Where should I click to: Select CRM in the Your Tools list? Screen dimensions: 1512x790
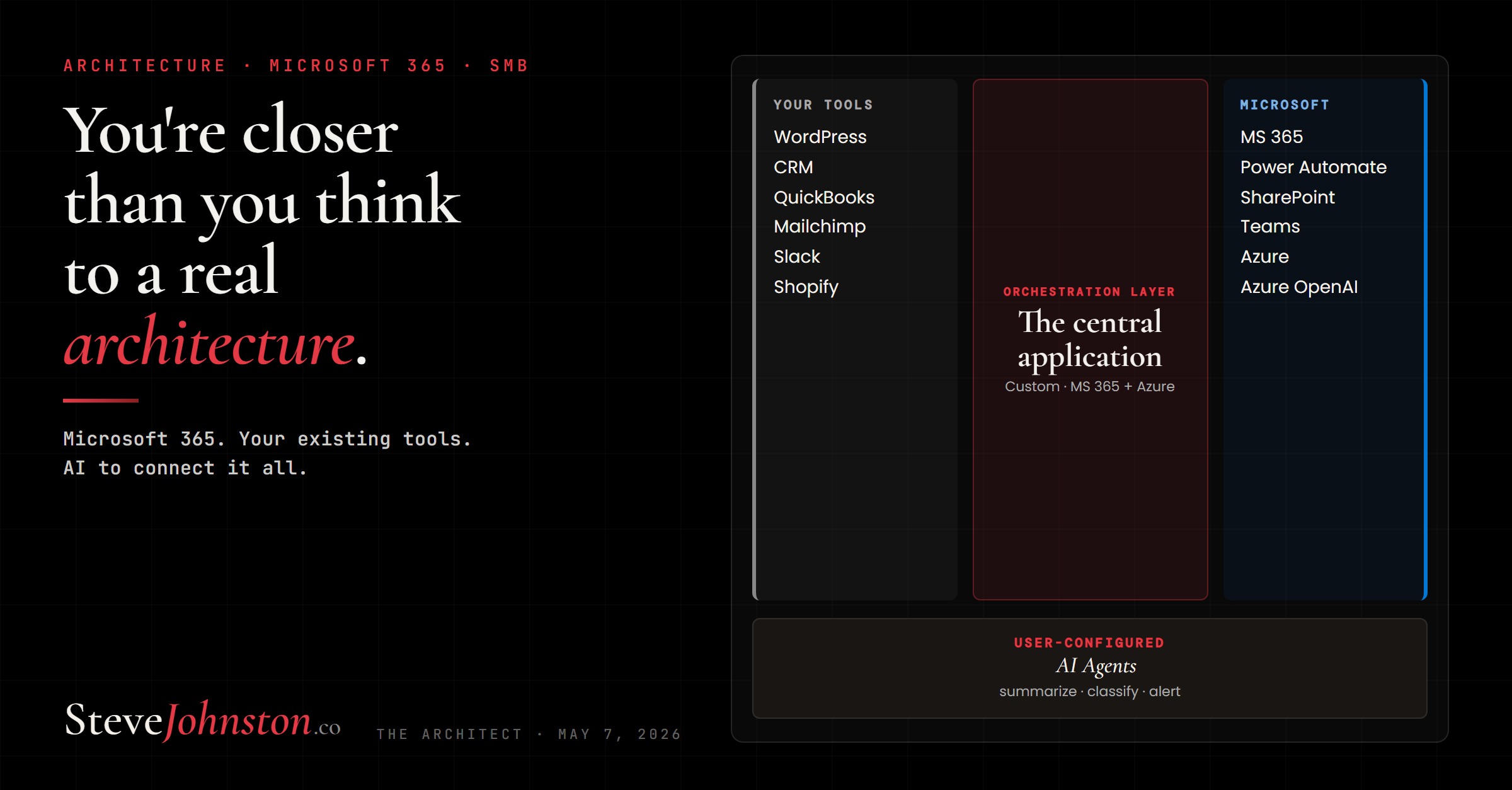coord(793,167)
